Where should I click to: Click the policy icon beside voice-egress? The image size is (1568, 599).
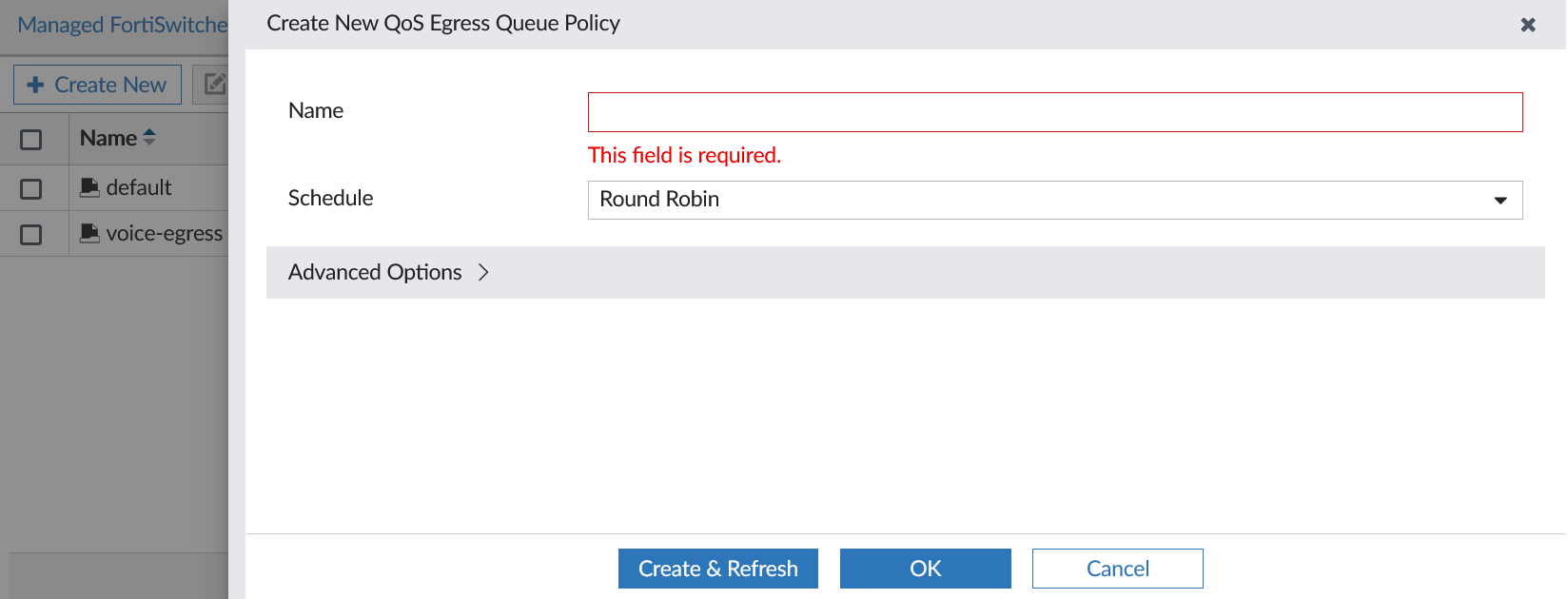click(89, 233)
